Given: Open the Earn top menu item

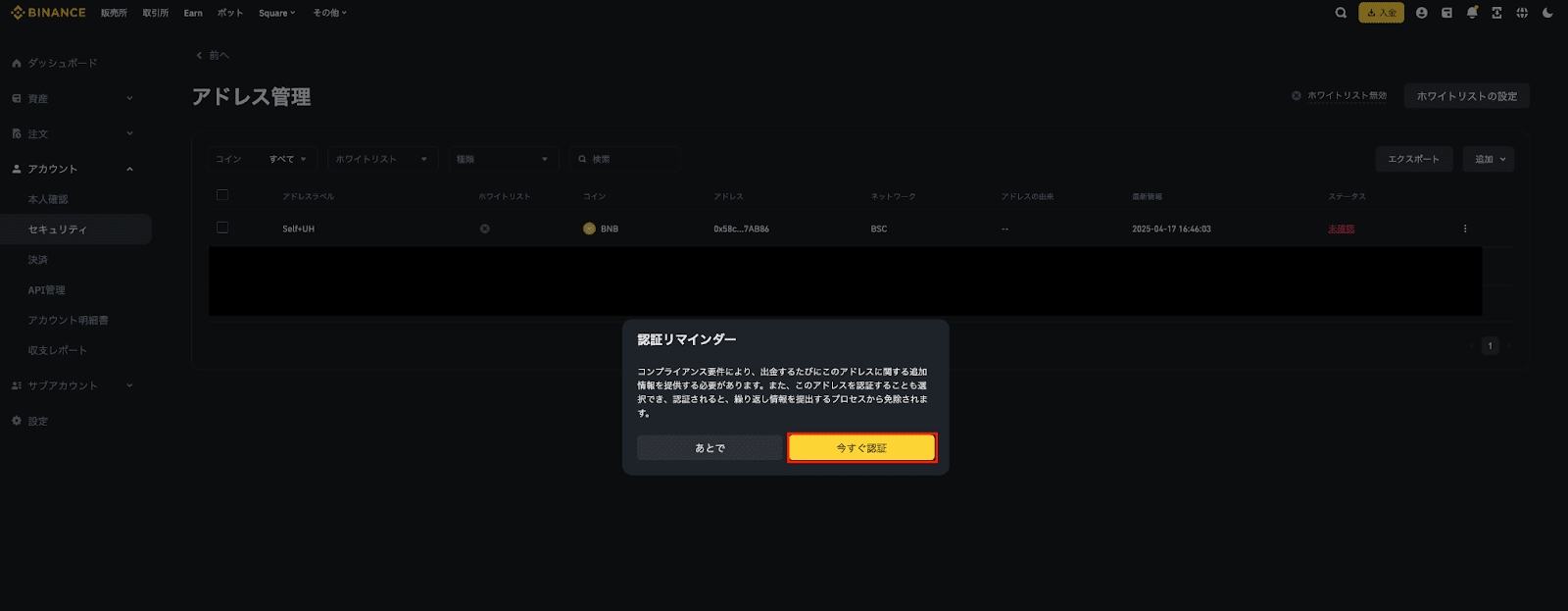Looking at the screenshot, I should (193, 13).
